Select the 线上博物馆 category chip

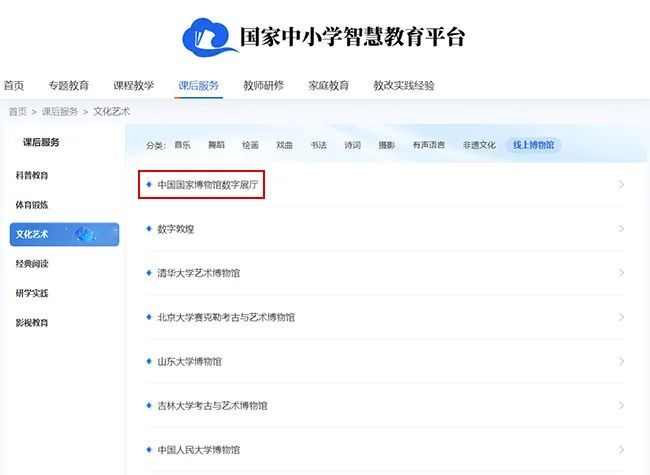click(534, 145)
